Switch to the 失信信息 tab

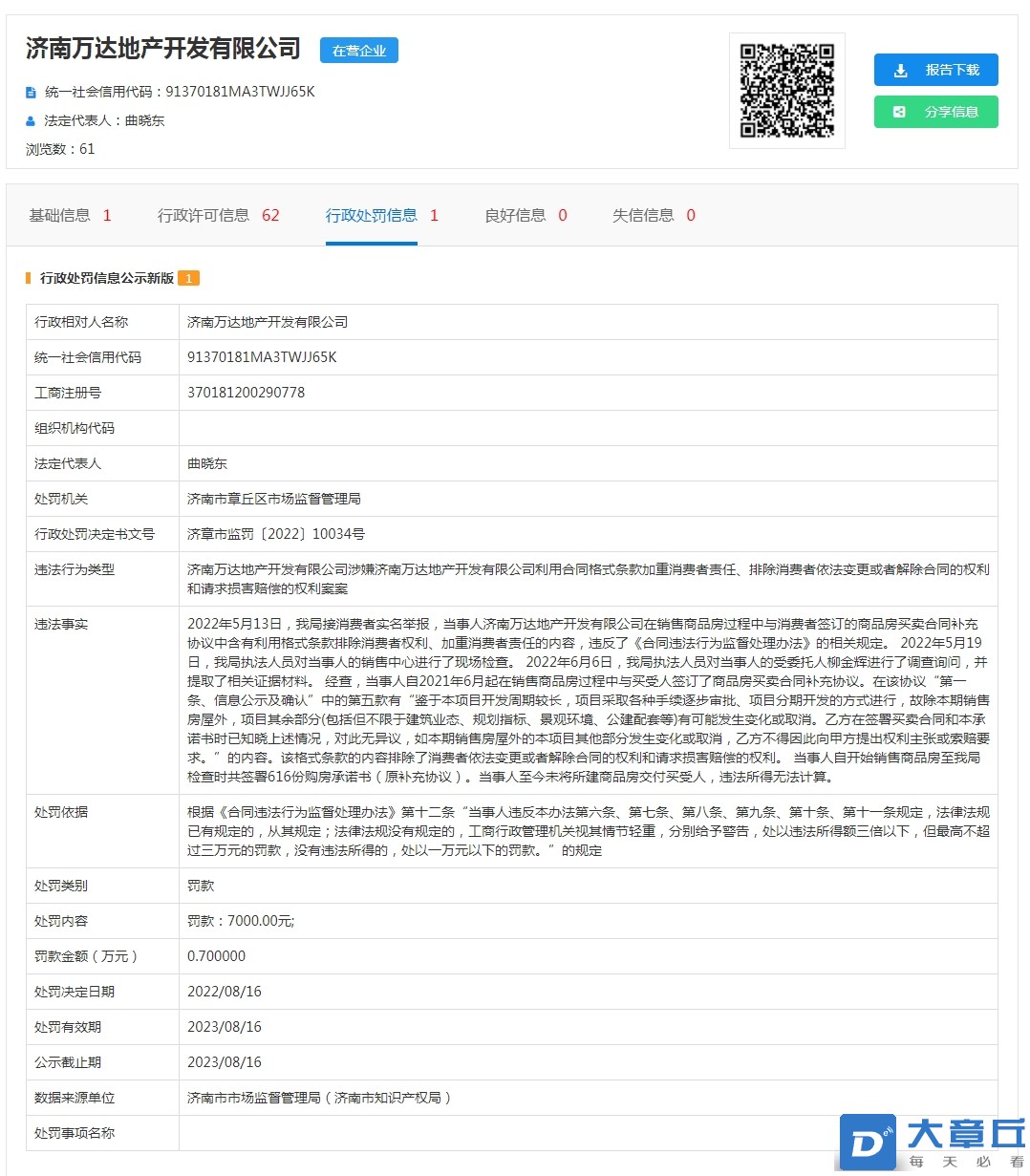point(654,215)
